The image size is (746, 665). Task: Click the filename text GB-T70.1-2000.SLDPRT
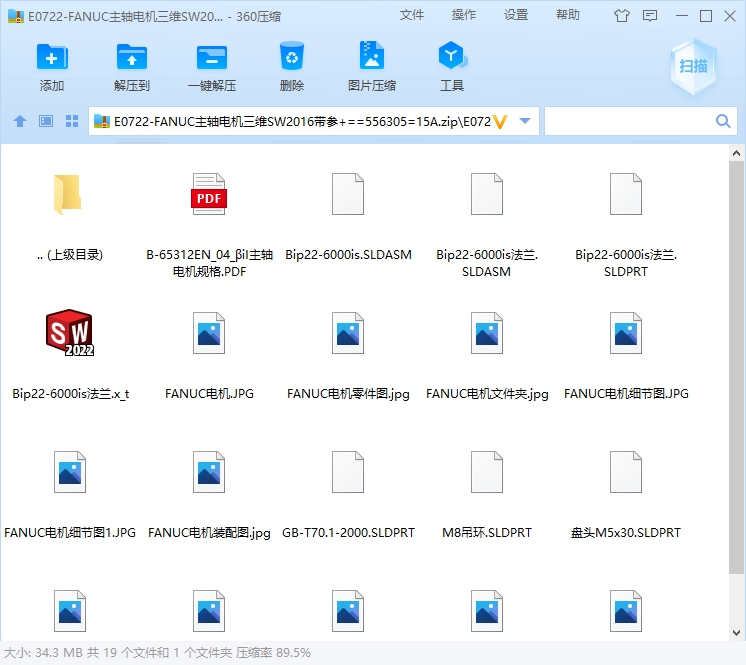click(348, 533)
